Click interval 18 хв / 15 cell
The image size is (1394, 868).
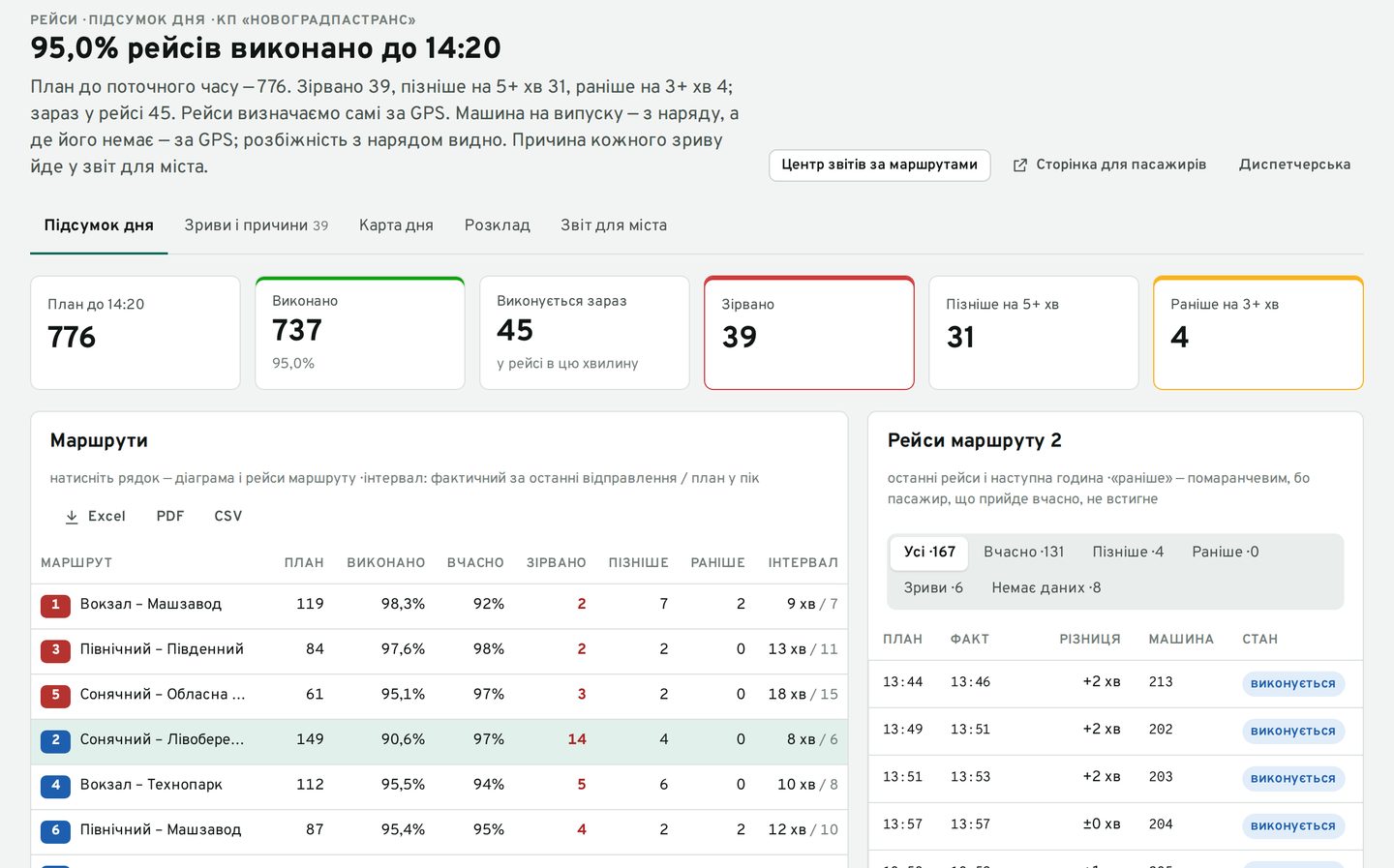(803, 696)
